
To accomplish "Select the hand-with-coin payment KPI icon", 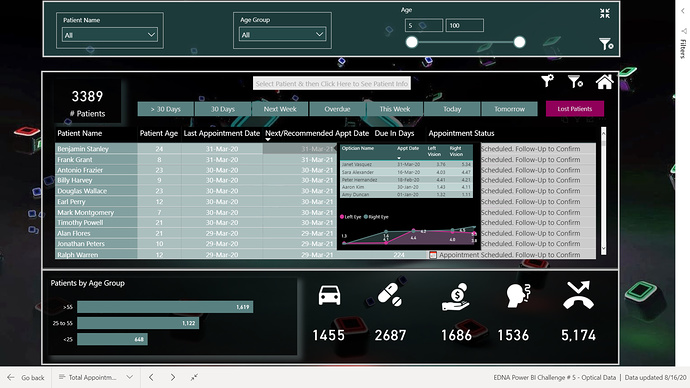I will pos(456,297).
